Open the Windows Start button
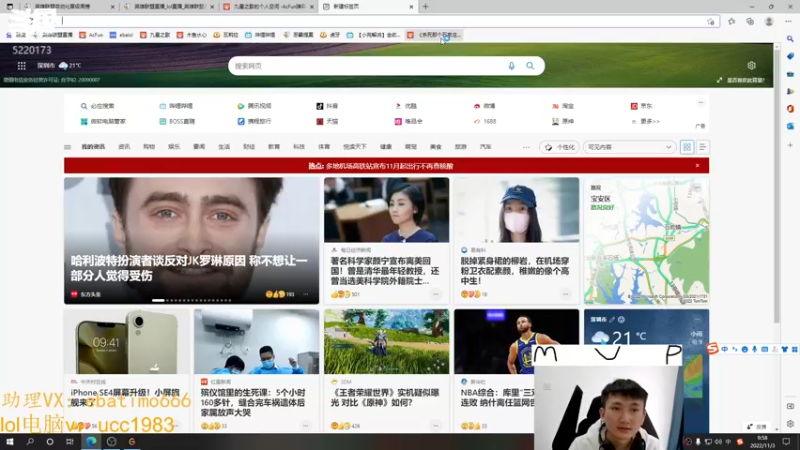Viewport: 800px width, 450px height. (x=9, y=441)
